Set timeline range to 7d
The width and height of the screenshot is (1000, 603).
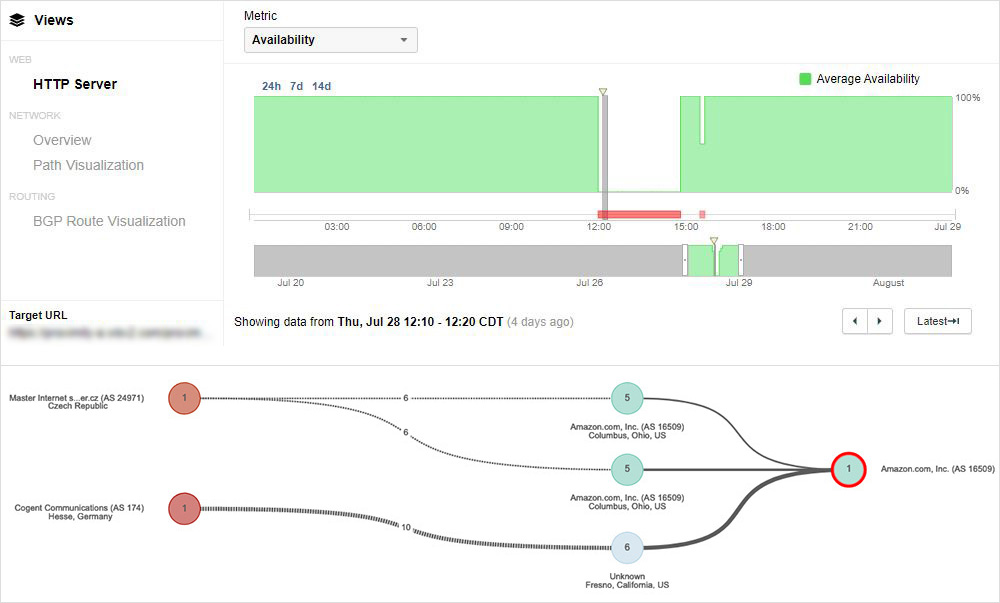[x=296, y=86]
